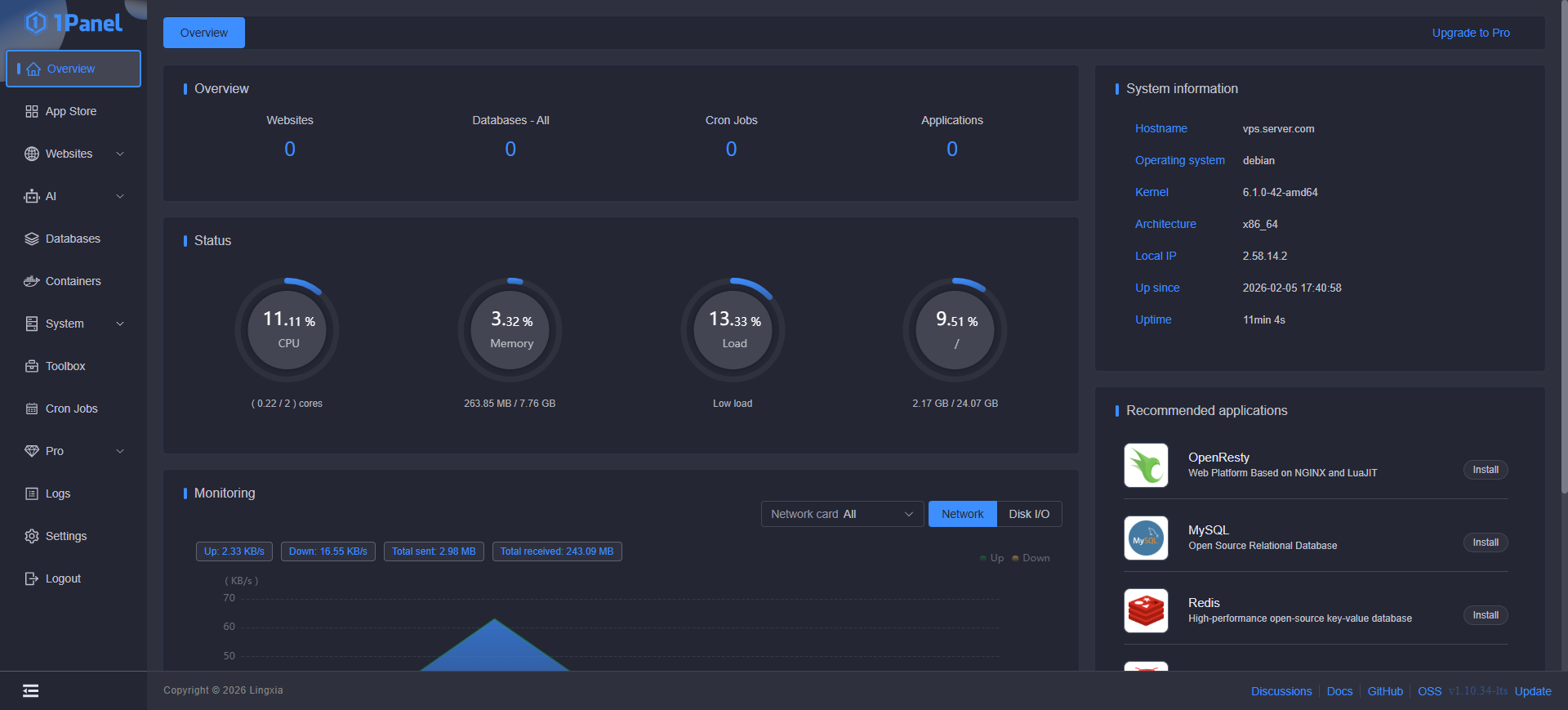
Task: Expand the System sidebar submenu
Action: 120,324
